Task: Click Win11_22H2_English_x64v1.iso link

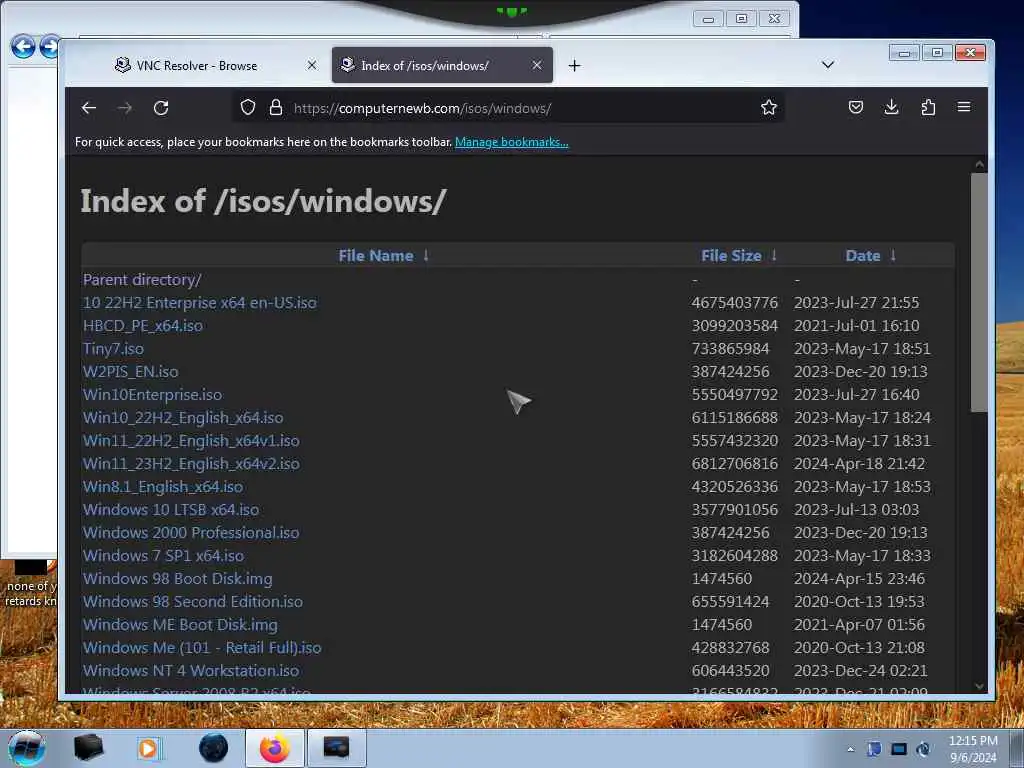Action: pyautogui.click(x=191, y=440)
